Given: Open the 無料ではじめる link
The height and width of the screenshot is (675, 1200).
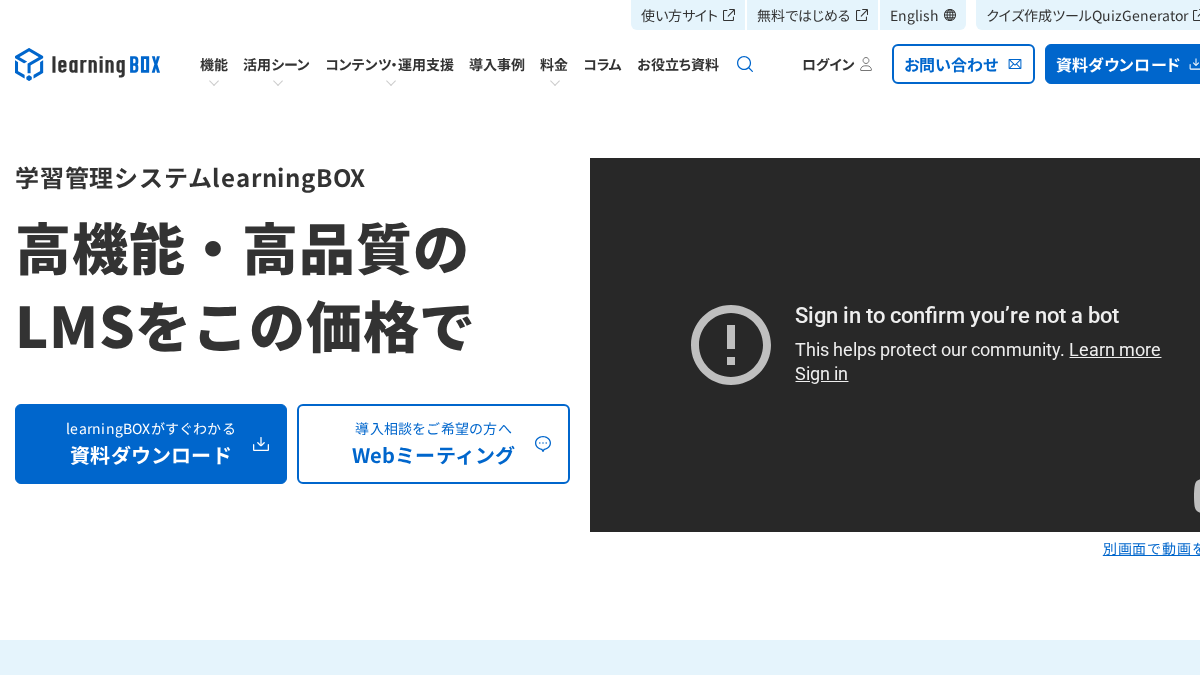Looking at the screenshot, I should 812,15.
